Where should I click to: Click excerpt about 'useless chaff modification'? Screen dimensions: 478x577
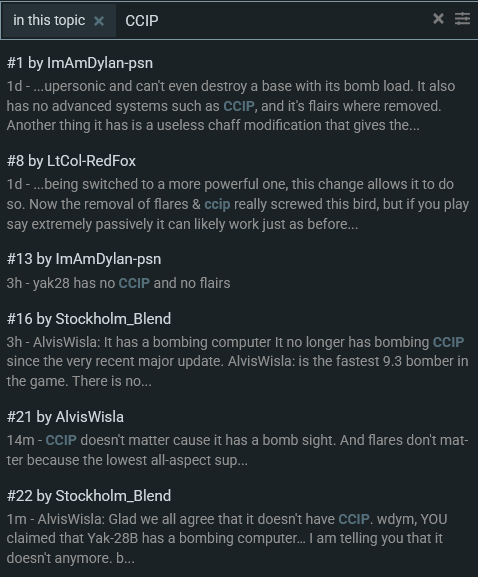213,125
